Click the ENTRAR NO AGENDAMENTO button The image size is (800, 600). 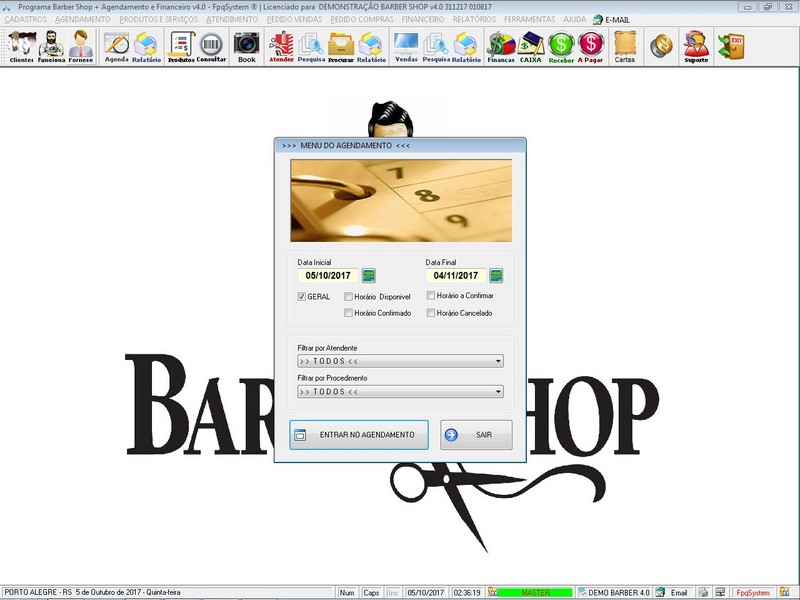coord(359,435)
